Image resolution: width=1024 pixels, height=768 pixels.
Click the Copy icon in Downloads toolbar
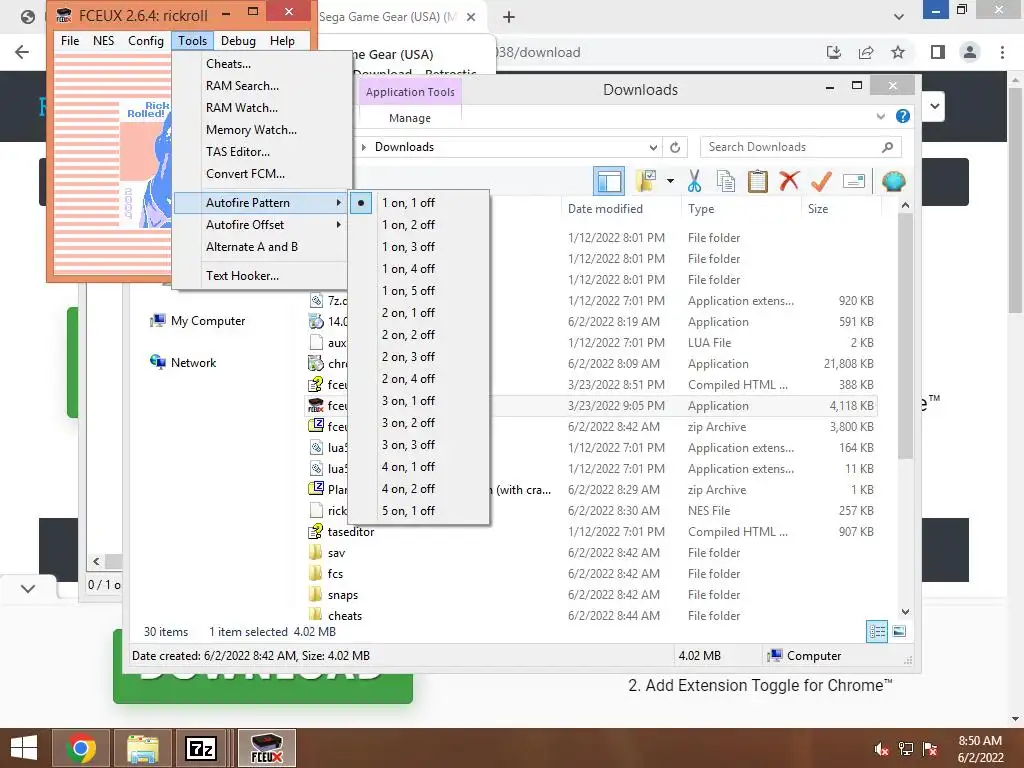pyautogui.click(x=726, y=181)
